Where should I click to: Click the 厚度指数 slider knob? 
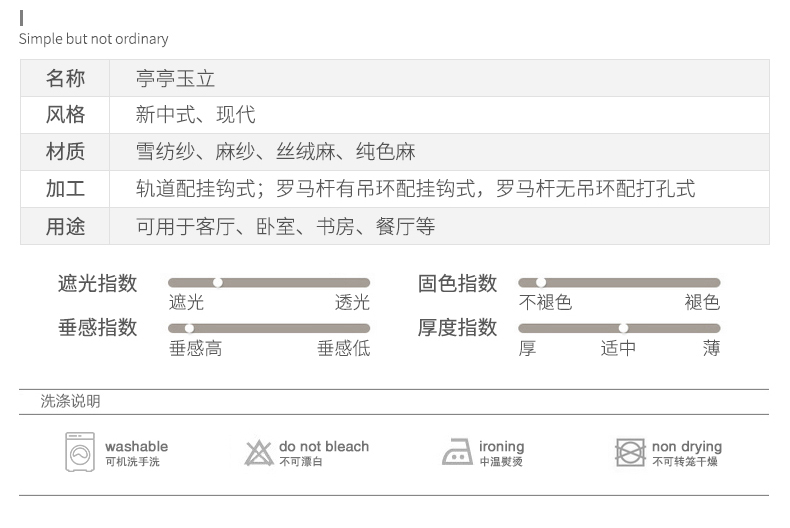click(623, 328)
